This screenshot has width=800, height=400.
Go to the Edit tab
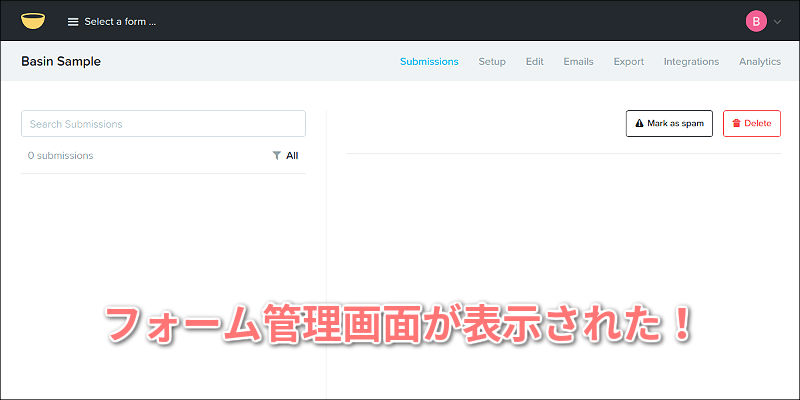tap(535, 61)
